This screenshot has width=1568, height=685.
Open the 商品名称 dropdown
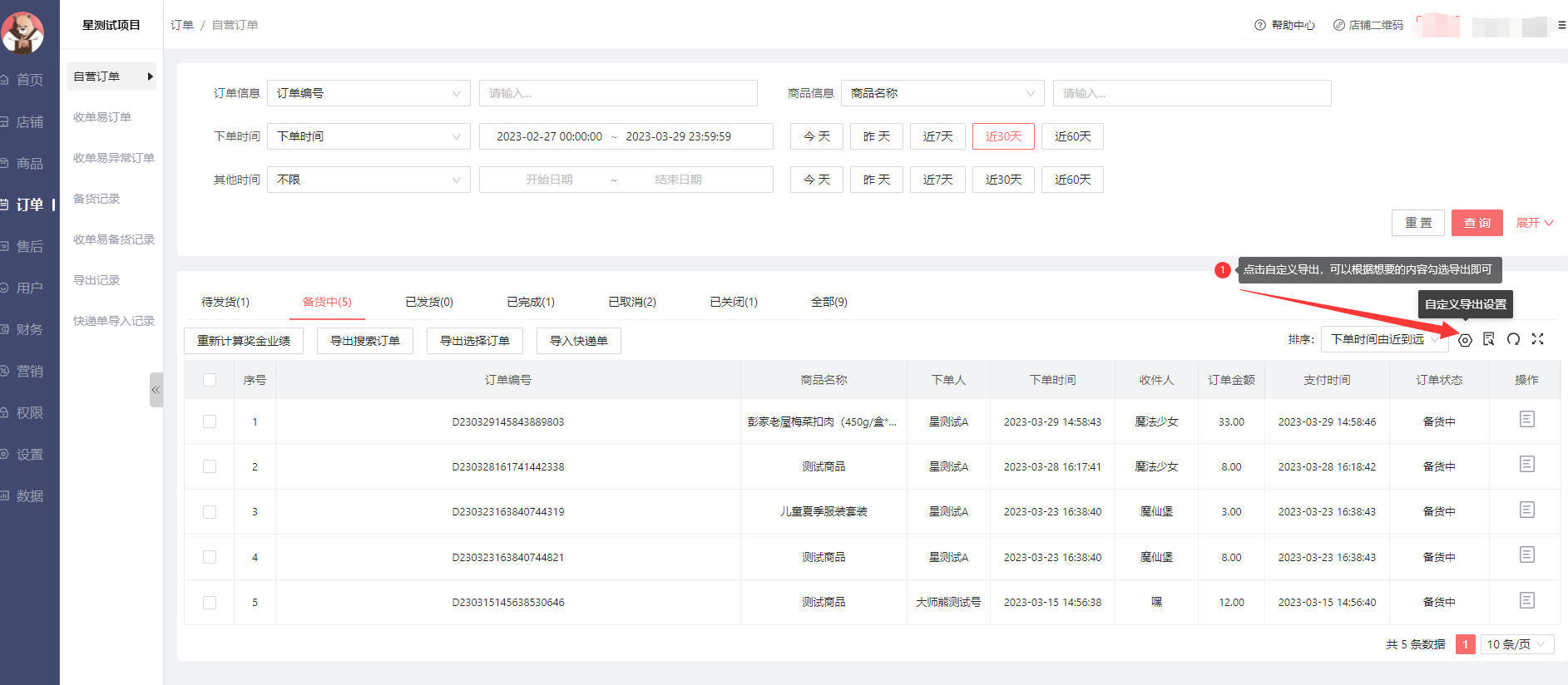coord(942,93)
